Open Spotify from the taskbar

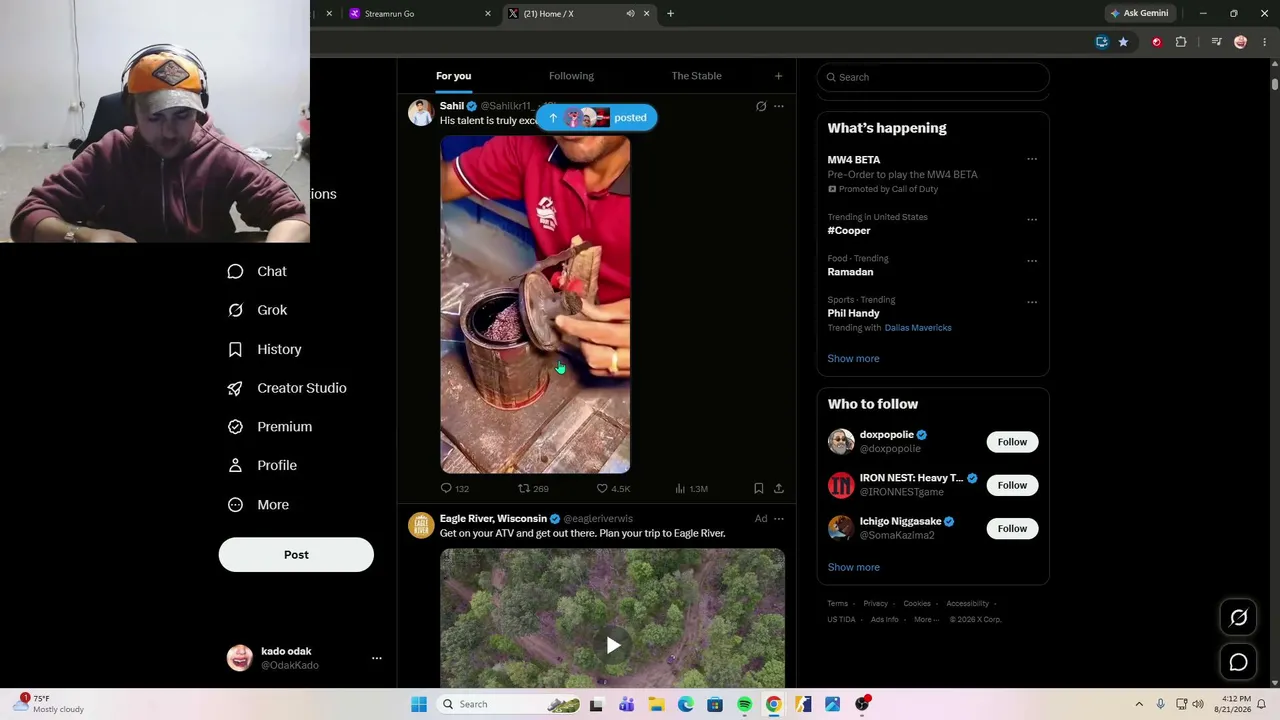[744, 704]
